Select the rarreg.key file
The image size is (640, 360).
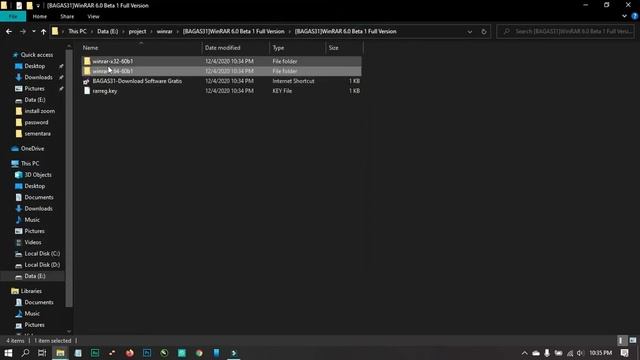pyautogui.click(x=221, y=91)
